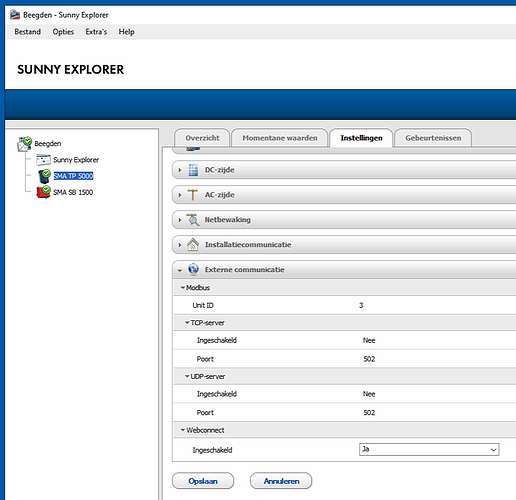516x500 pixels.
Task: Collapse the Modbus group arrow
Action: [183, 287]
